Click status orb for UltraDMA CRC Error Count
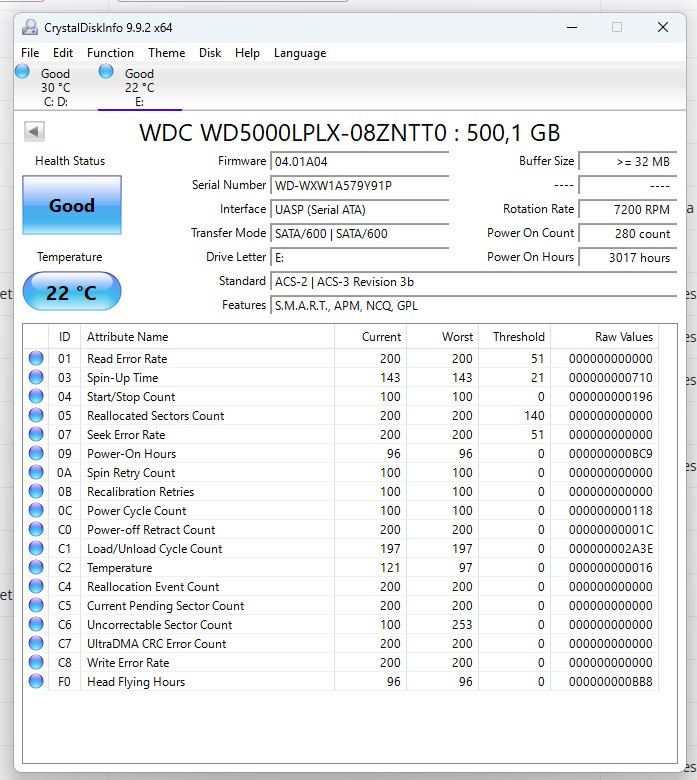697x780 pixels. [36, 643]
